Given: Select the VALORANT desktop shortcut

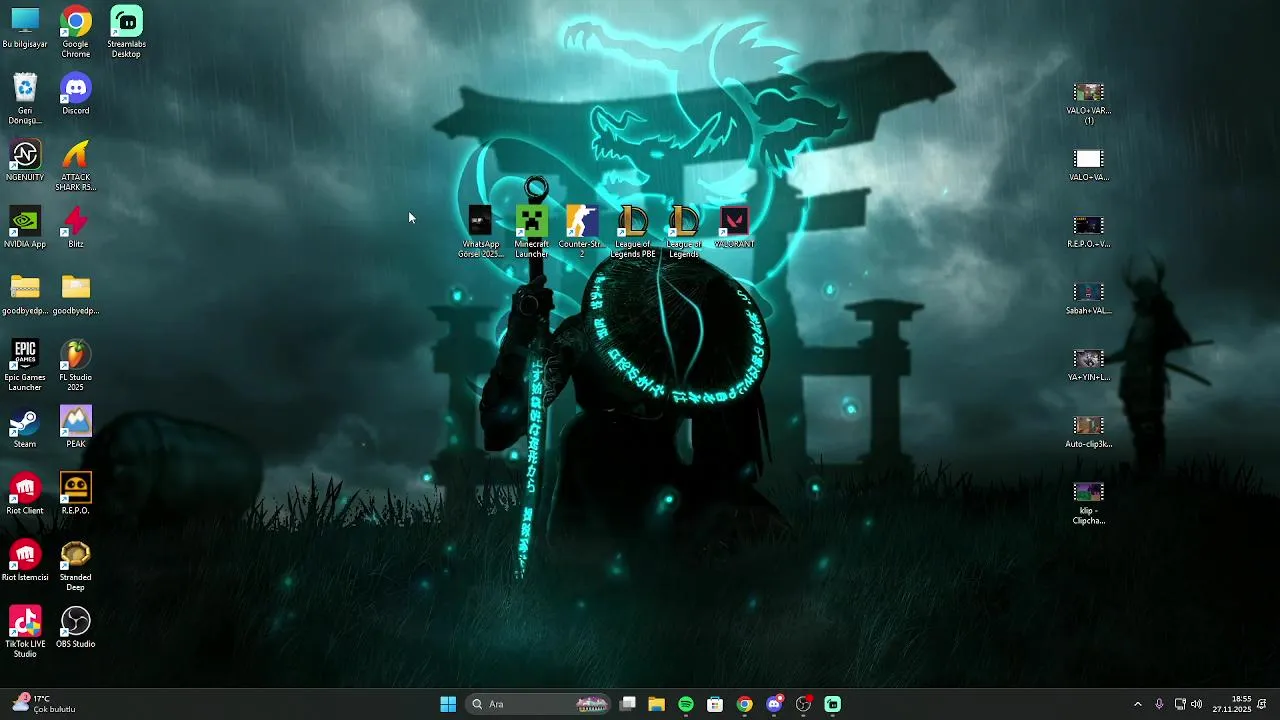Looking at the screenshot, I should tap(735, 227).
